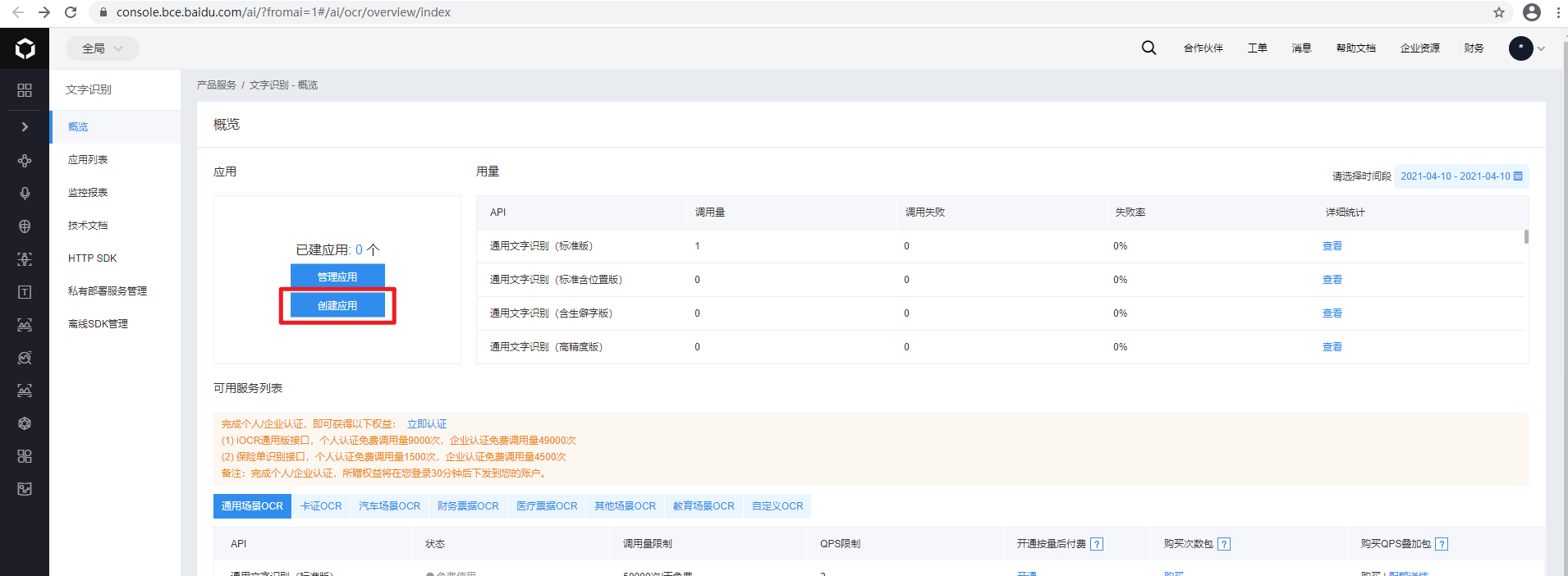Click the address bar URL
Image resolution: width=1568 pixels, height=576 pixels.
[283, 12]
